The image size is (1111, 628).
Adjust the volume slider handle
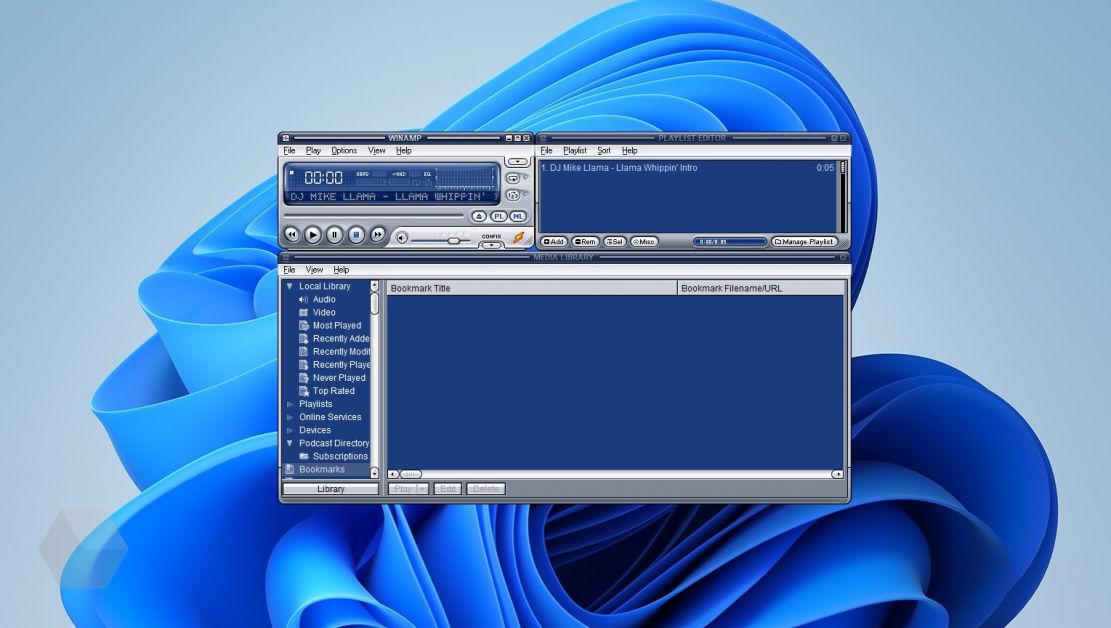click(x=453, y=240)
